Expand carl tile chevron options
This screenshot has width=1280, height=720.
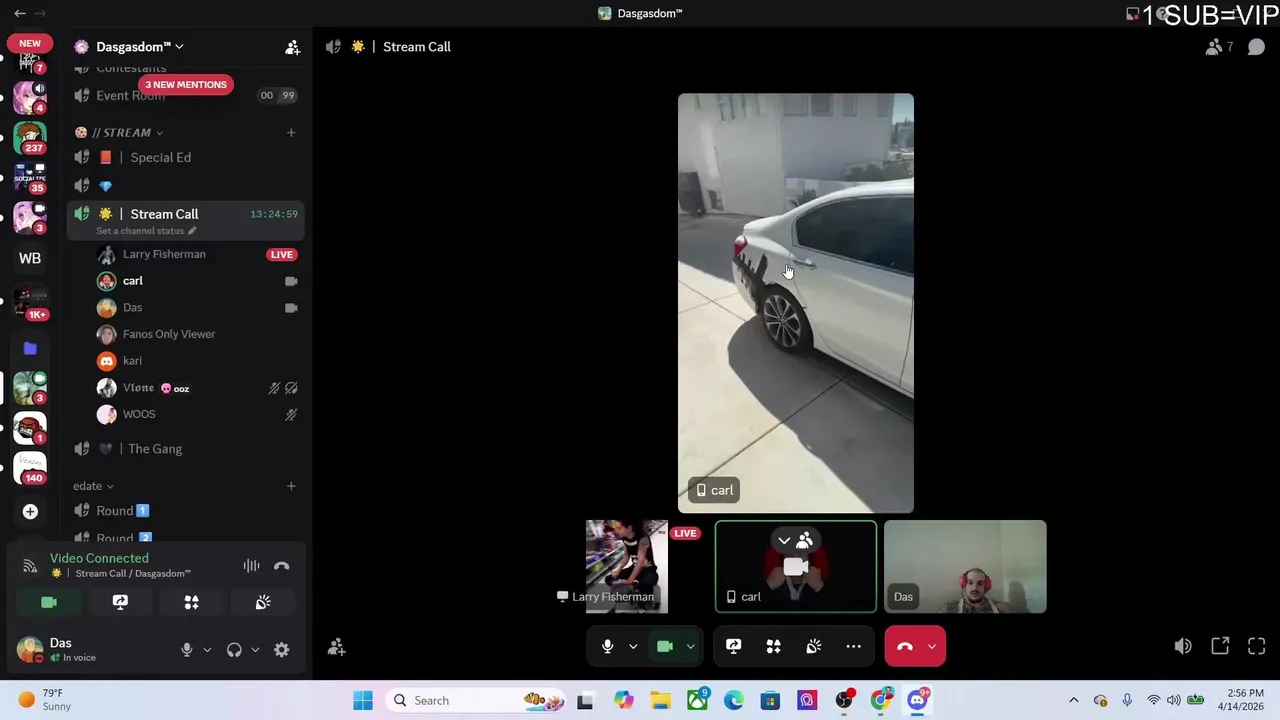pos(784,541)
